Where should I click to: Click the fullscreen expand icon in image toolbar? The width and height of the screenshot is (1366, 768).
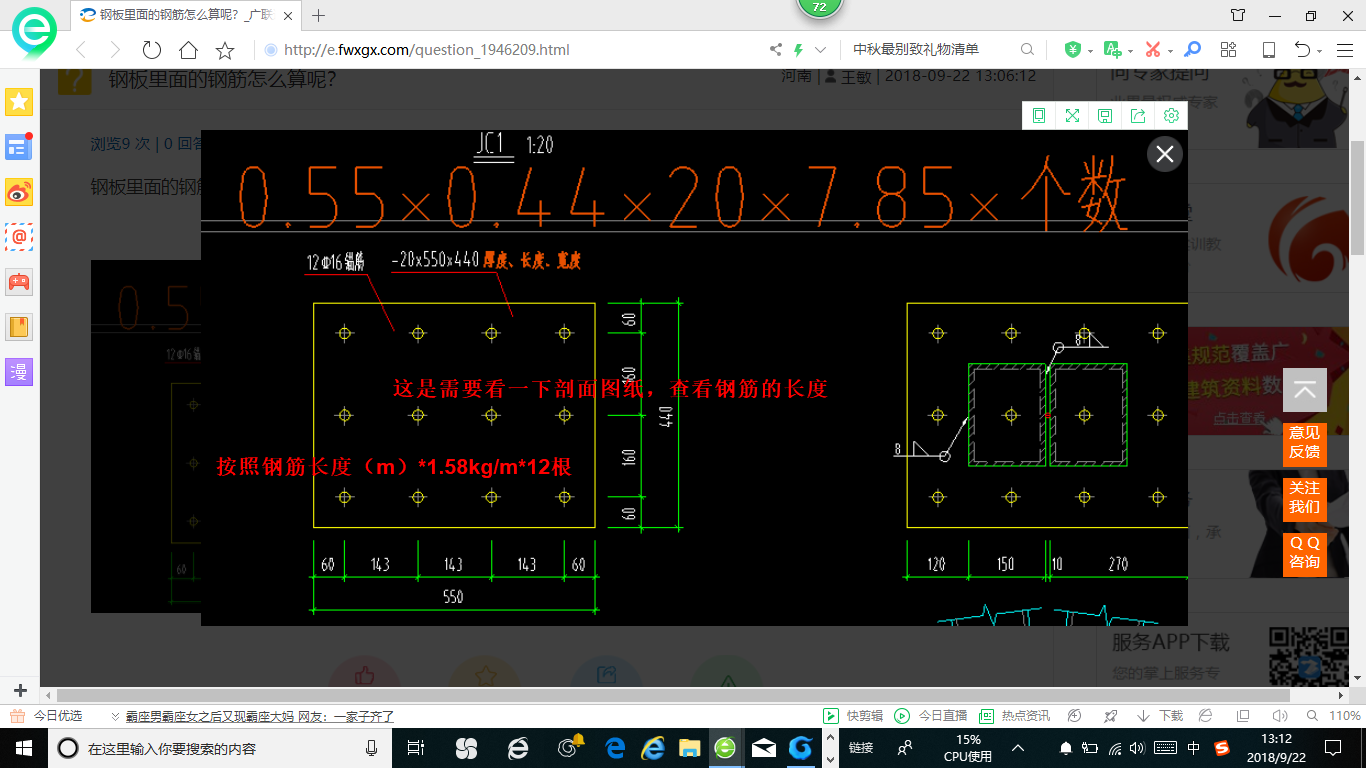(x=1072, y=116)
